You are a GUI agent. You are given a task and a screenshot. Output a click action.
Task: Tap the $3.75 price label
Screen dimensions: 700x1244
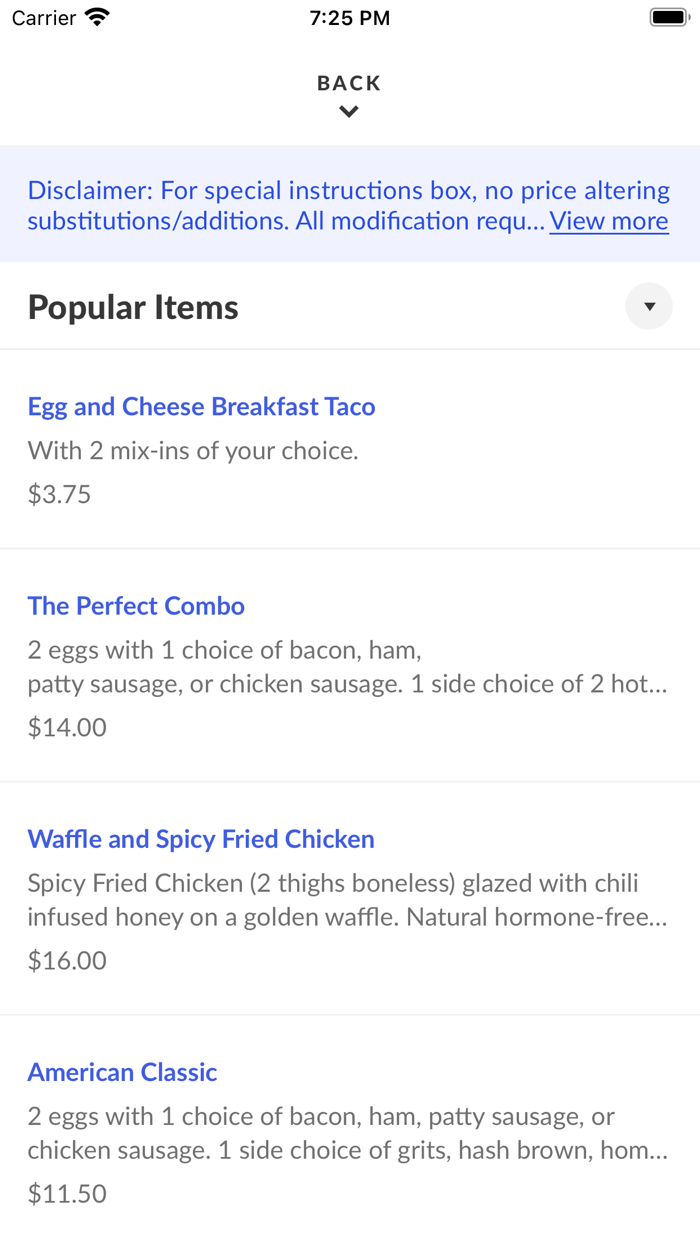tap(58, 493)
